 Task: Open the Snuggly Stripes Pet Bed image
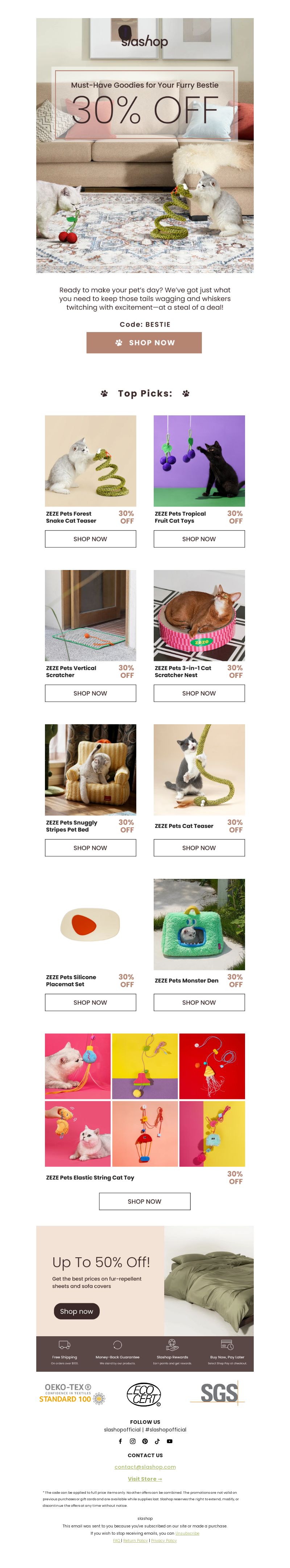click(x=90, y=770)
